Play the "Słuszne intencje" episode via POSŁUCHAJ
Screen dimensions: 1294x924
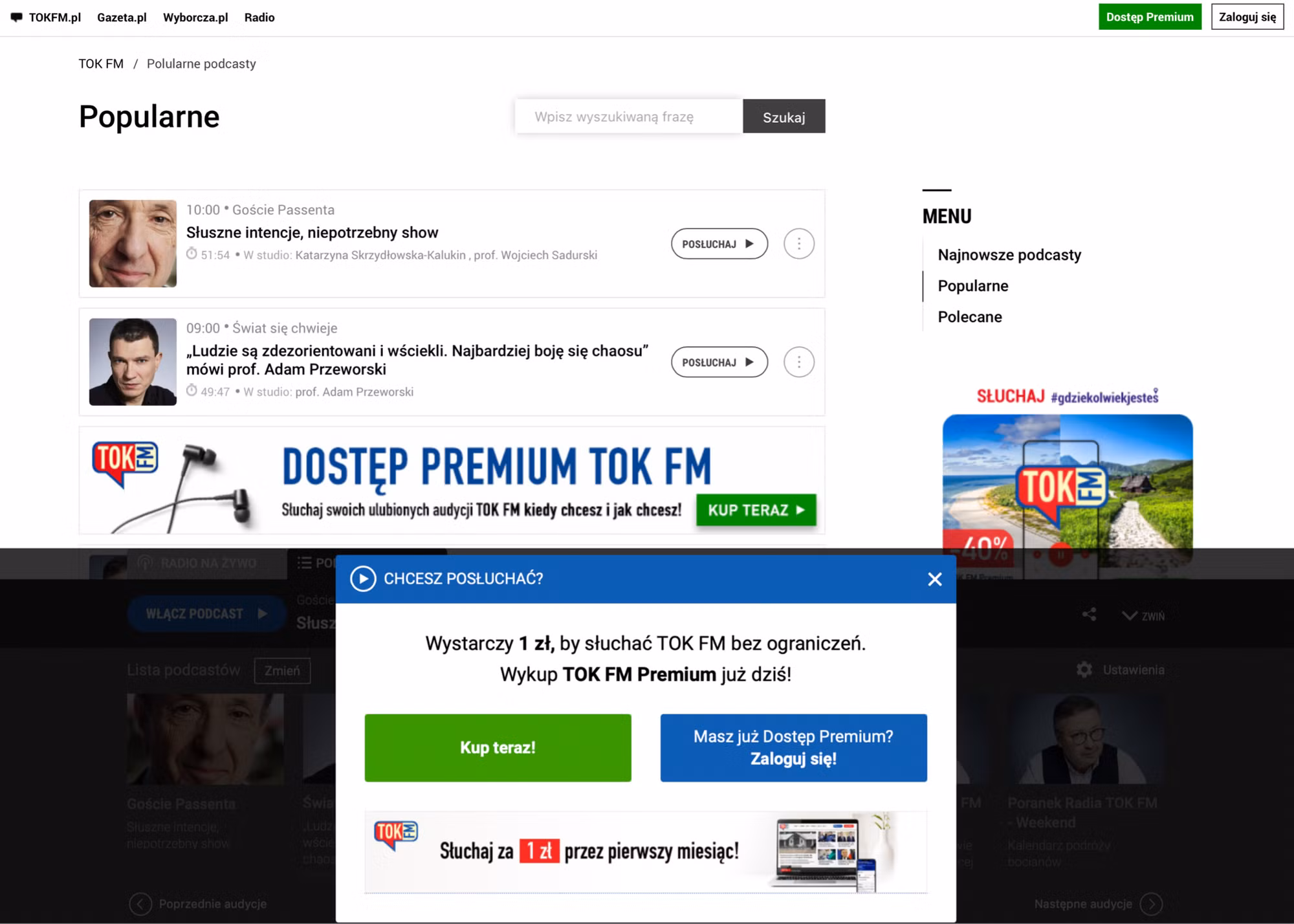coord(719,243)
